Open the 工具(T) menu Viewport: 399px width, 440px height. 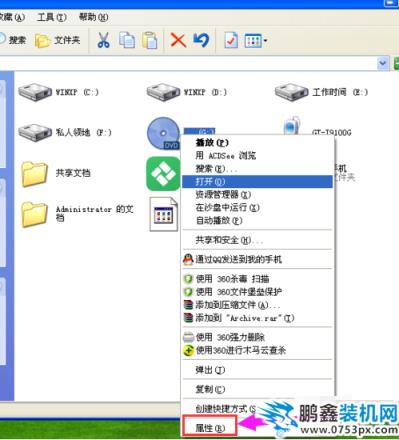point(52,17)
